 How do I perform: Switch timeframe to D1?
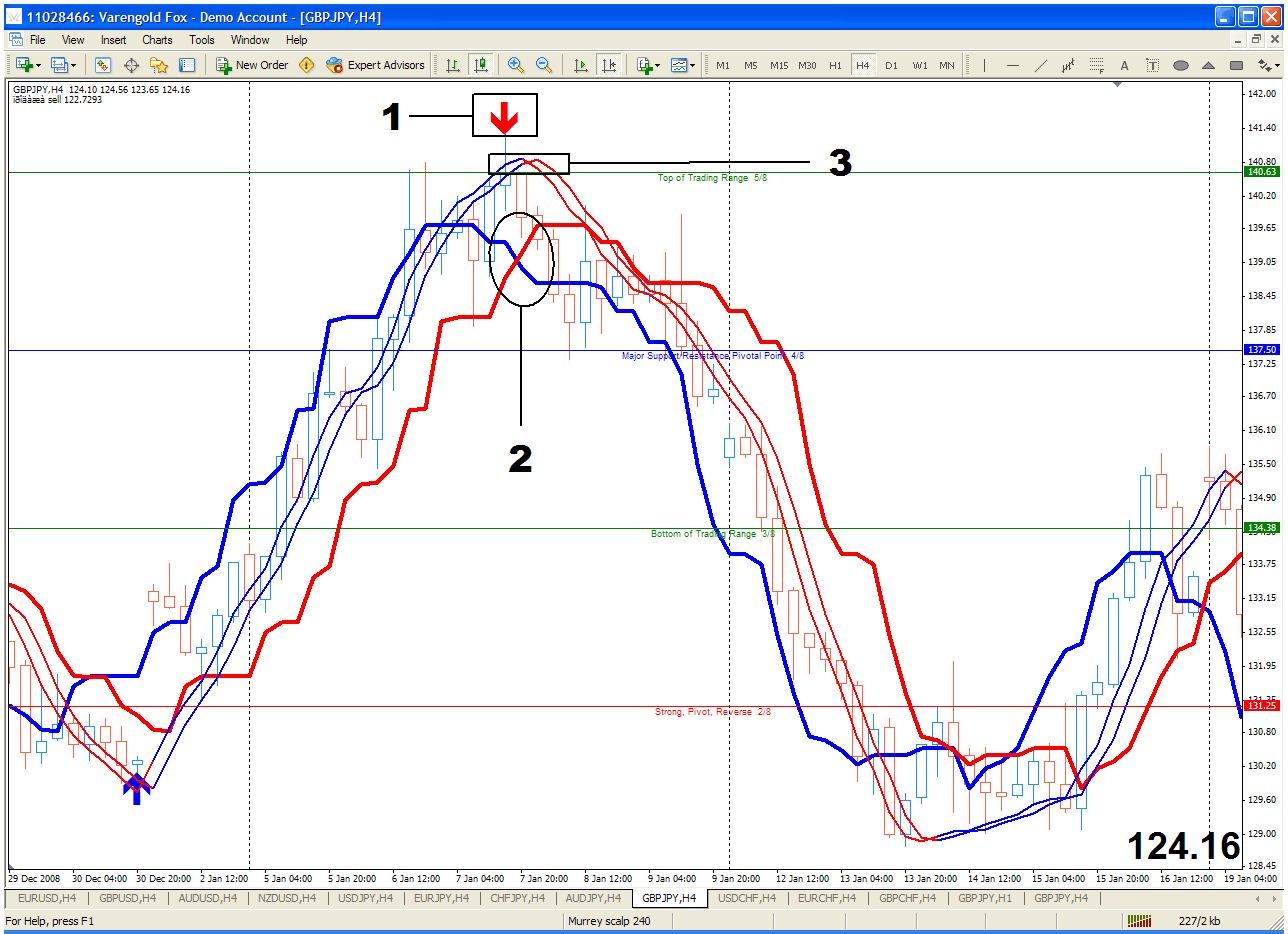891,65
